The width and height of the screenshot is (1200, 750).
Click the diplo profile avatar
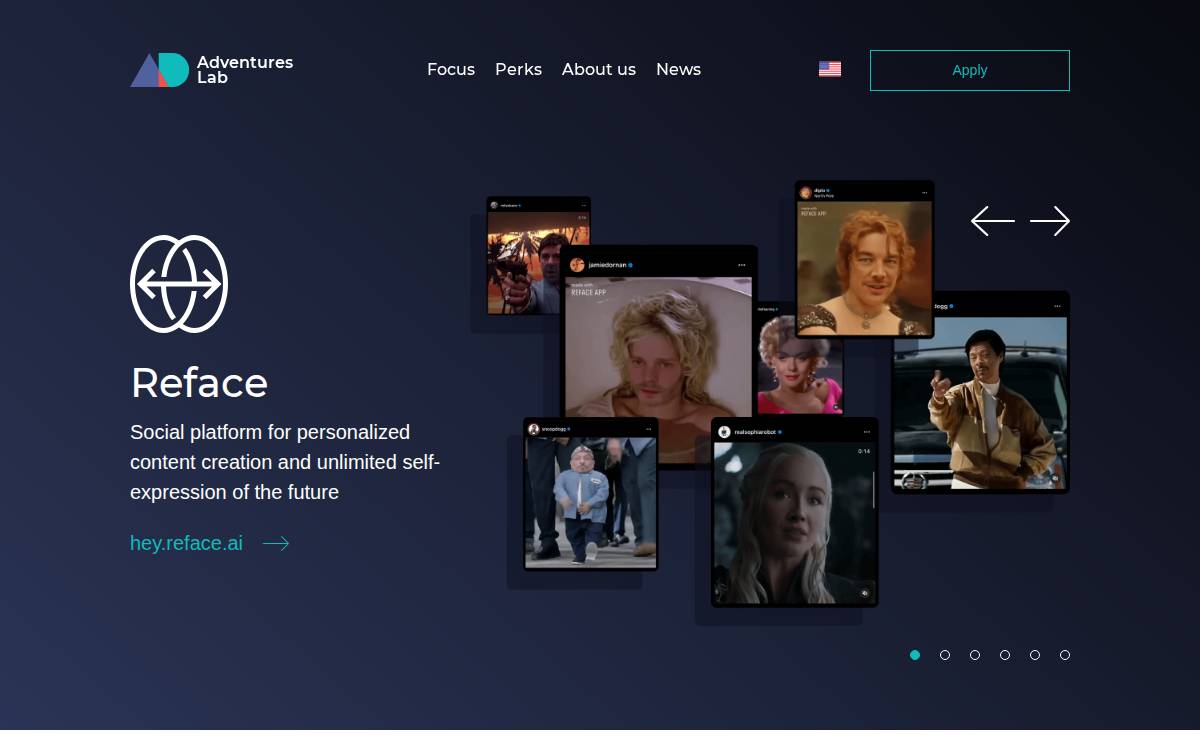point(805,193)
